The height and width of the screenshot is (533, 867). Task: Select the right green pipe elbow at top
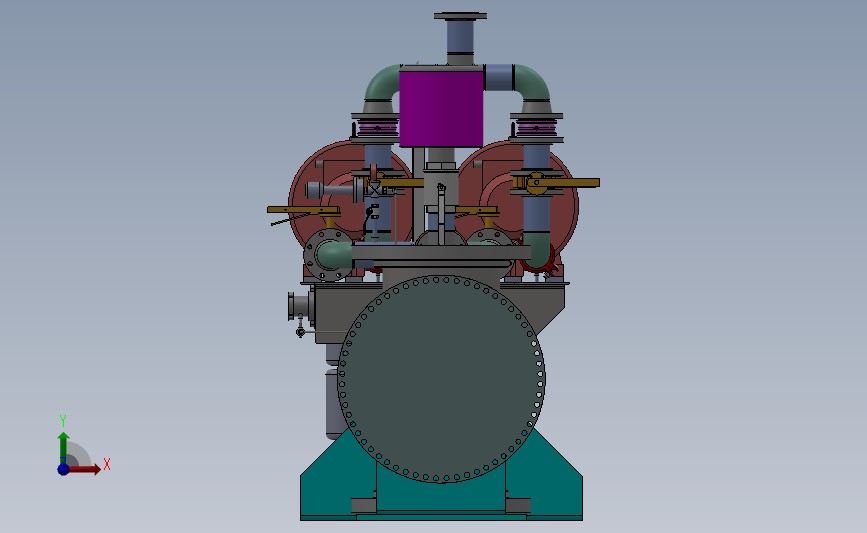(533, 83)
